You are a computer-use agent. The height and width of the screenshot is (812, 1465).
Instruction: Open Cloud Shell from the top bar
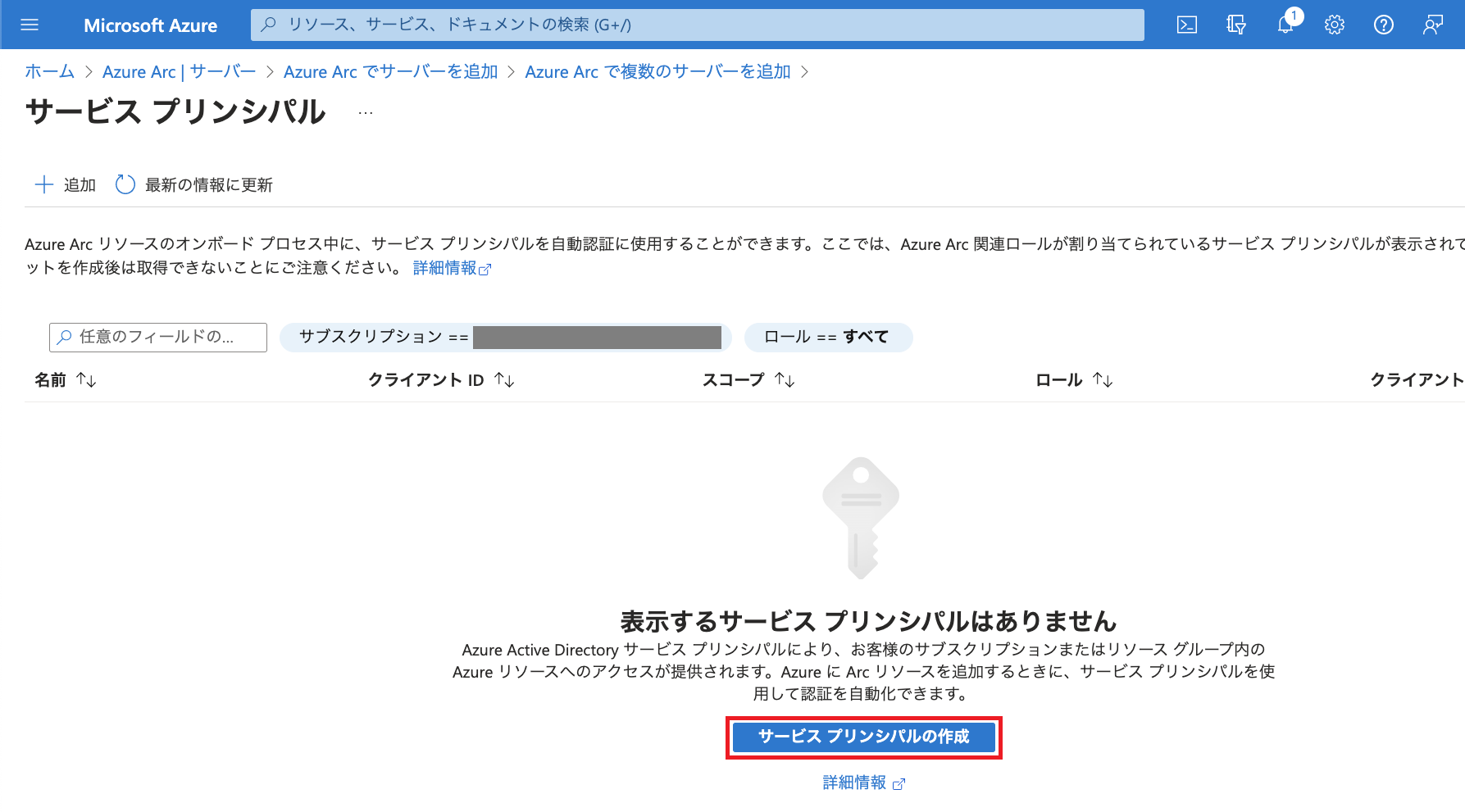coord(1186,25)
